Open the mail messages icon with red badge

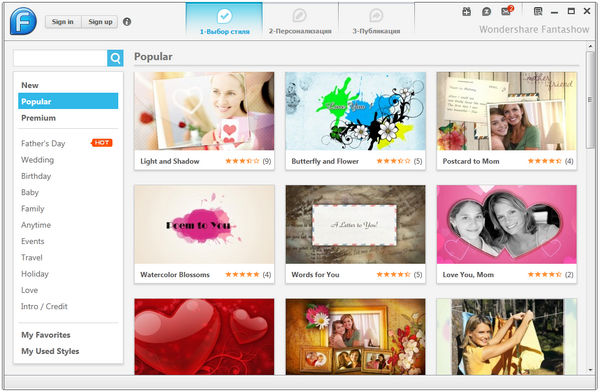coord(507,11)
